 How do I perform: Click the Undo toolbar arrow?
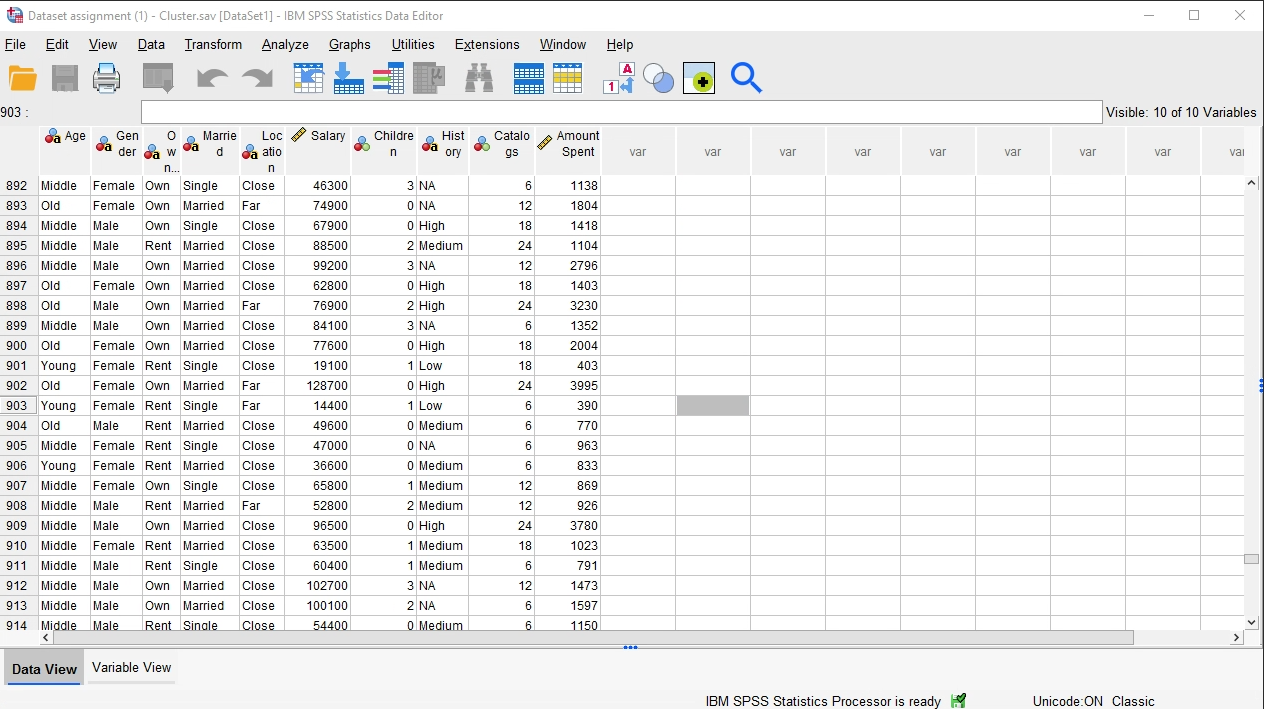click(x=205, y=77)
